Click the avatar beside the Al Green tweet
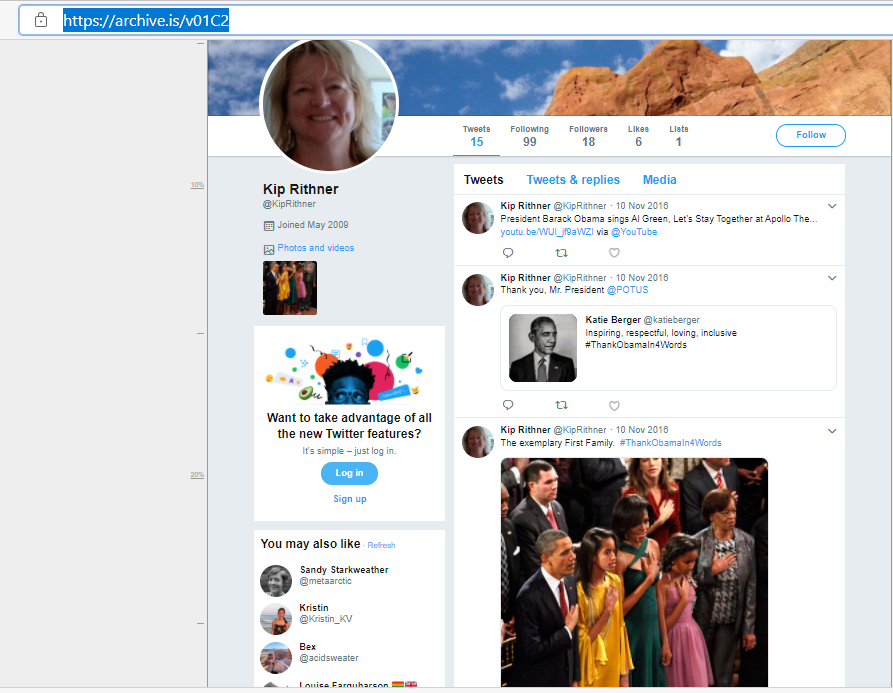893x693 pixels. (x=478, y=218)
